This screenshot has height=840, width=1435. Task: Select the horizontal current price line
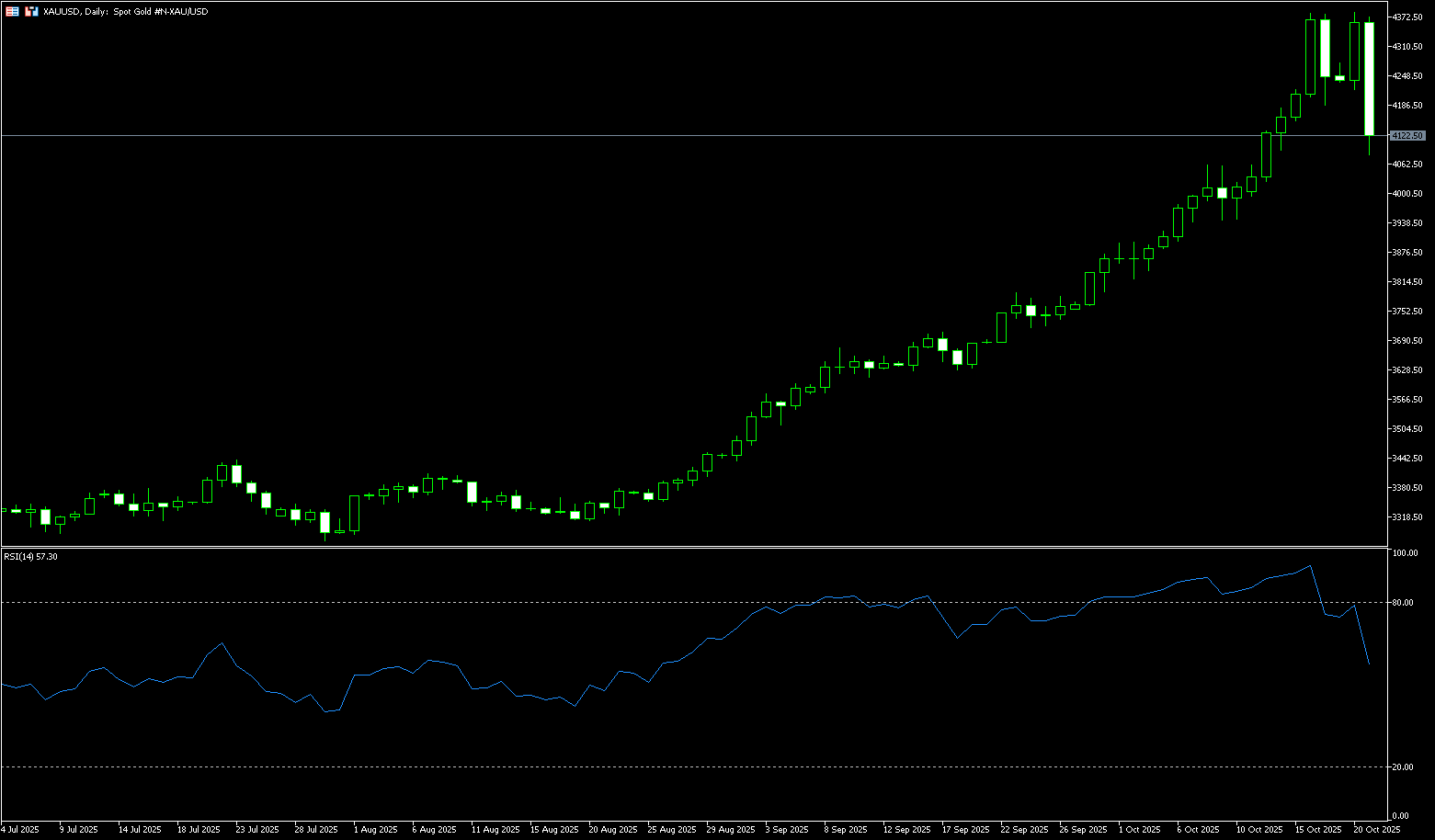tap(643, 135)
